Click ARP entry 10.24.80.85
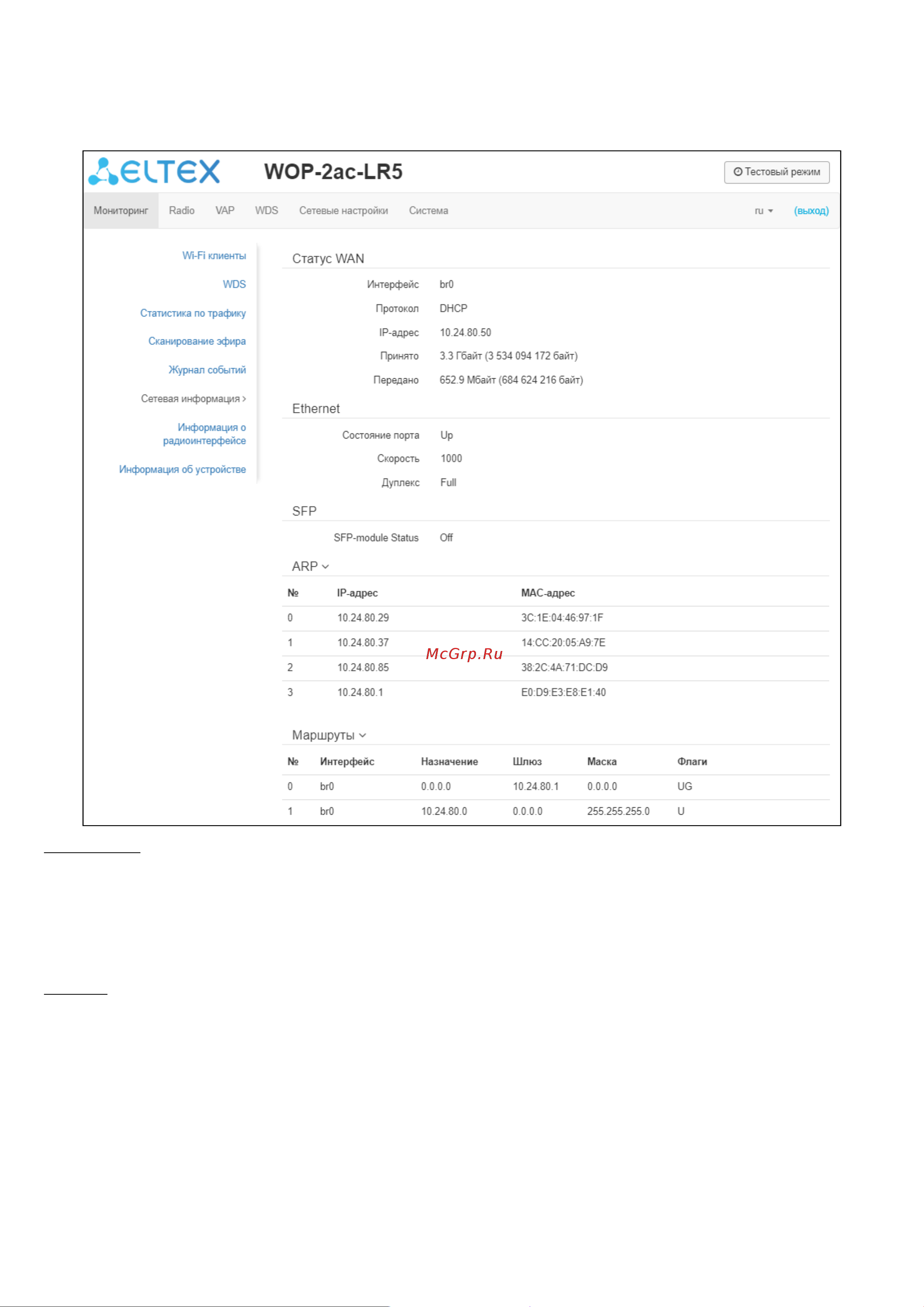 [x=363, y=668]
